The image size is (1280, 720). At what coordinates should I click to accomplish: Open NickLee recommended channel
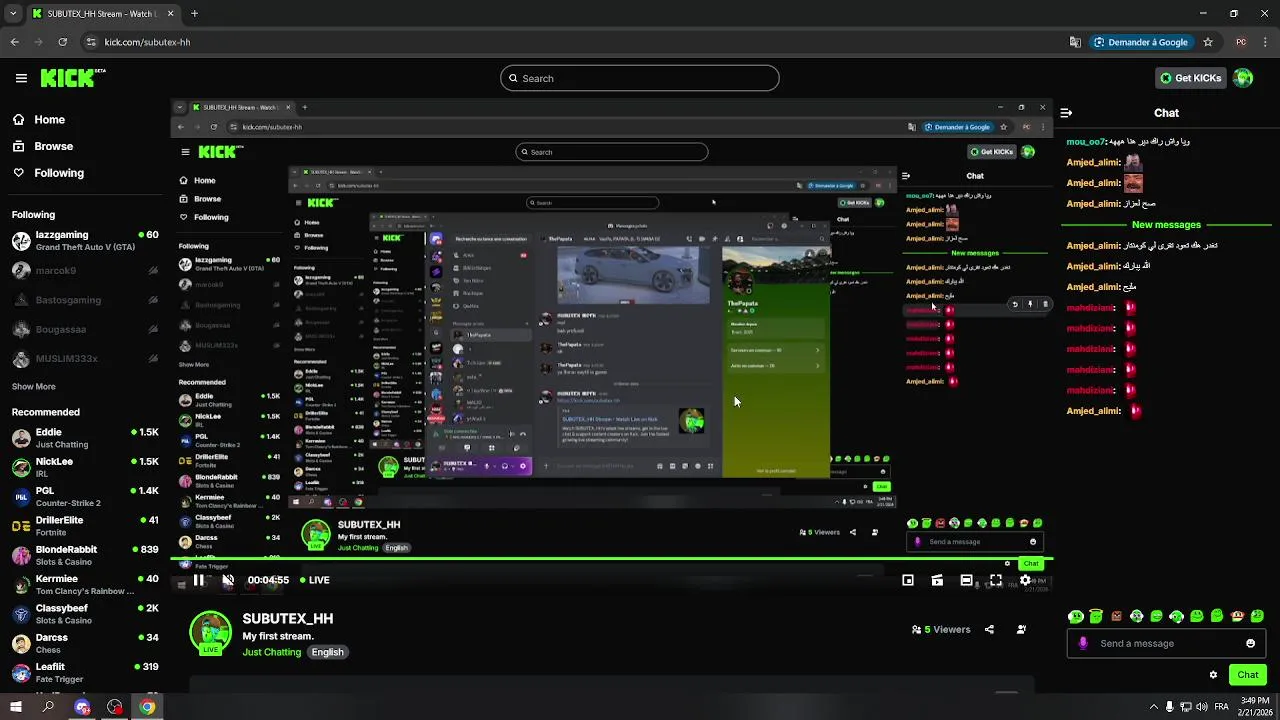[85, 467]
